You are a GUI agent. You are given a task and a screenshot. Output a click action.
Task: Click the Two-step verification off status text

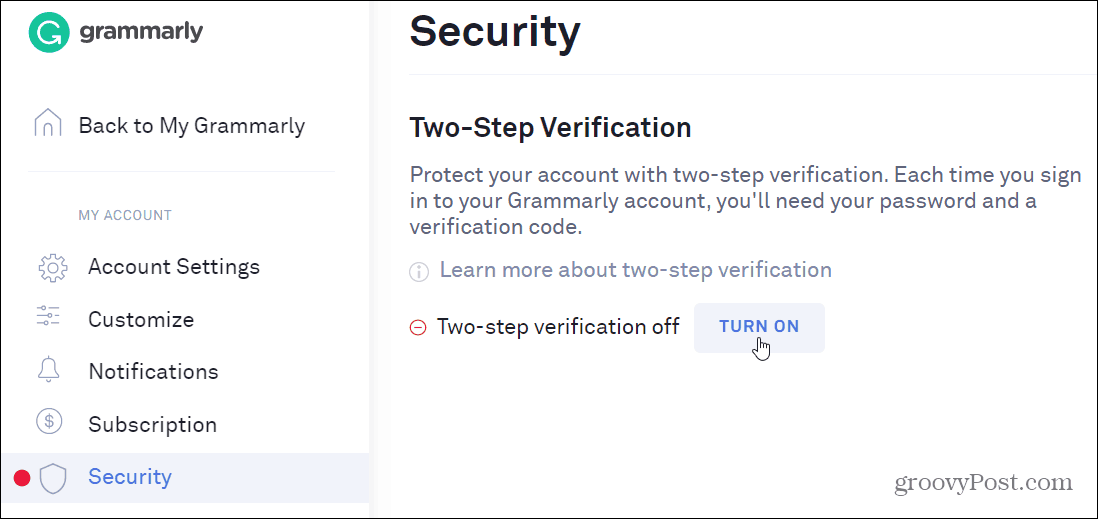(x=558, y=326)
